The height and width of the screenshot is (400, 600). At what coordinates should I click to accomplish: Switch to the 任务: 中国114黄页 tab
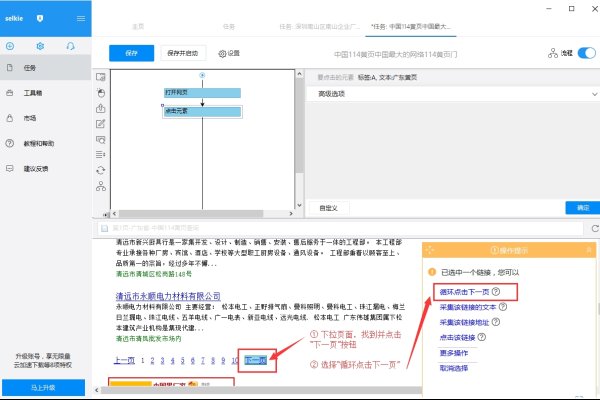click(x=411, y=26)
